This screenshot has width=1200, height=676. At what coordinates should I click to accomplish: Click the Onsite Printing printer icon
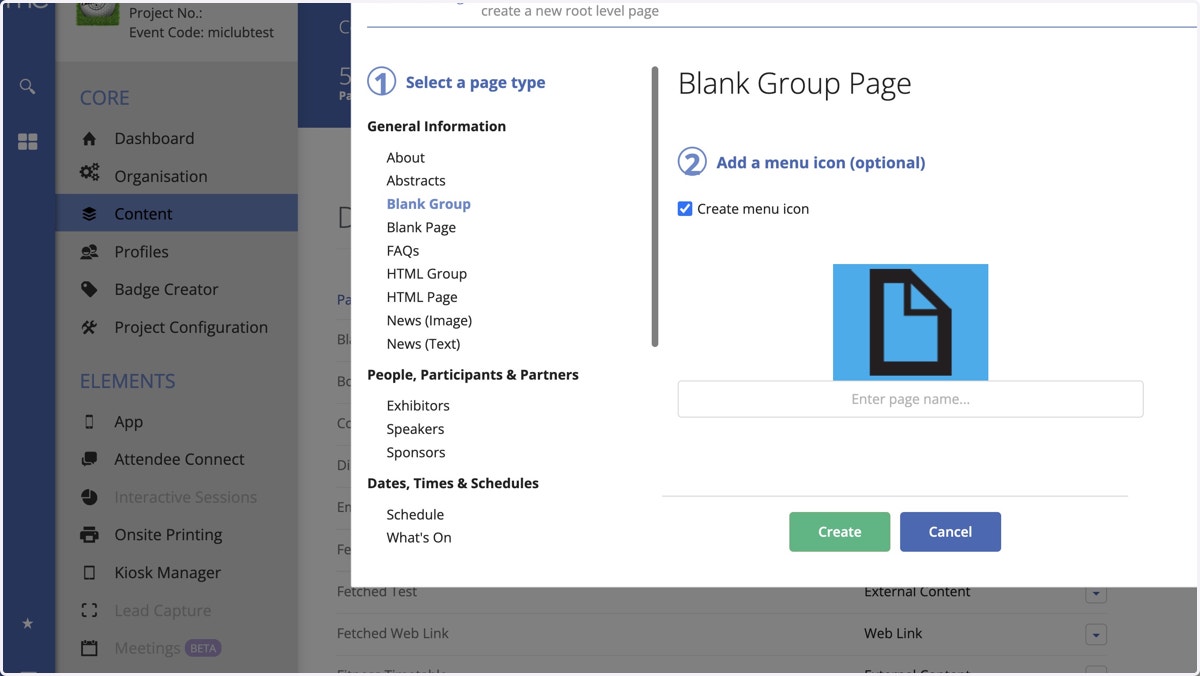(89, 534)
